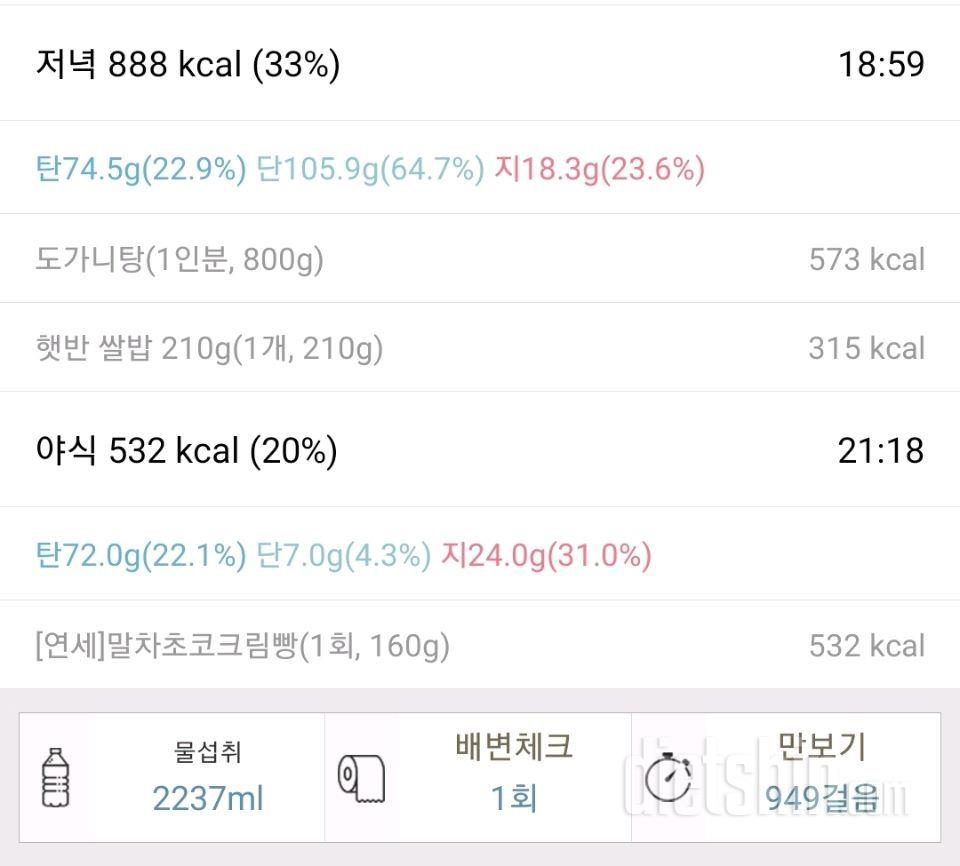Image resolution: width=960 pixels, height=866 pixels.
Task: Select the 햇반 쌀밥 210g entry
Action: 209,348
